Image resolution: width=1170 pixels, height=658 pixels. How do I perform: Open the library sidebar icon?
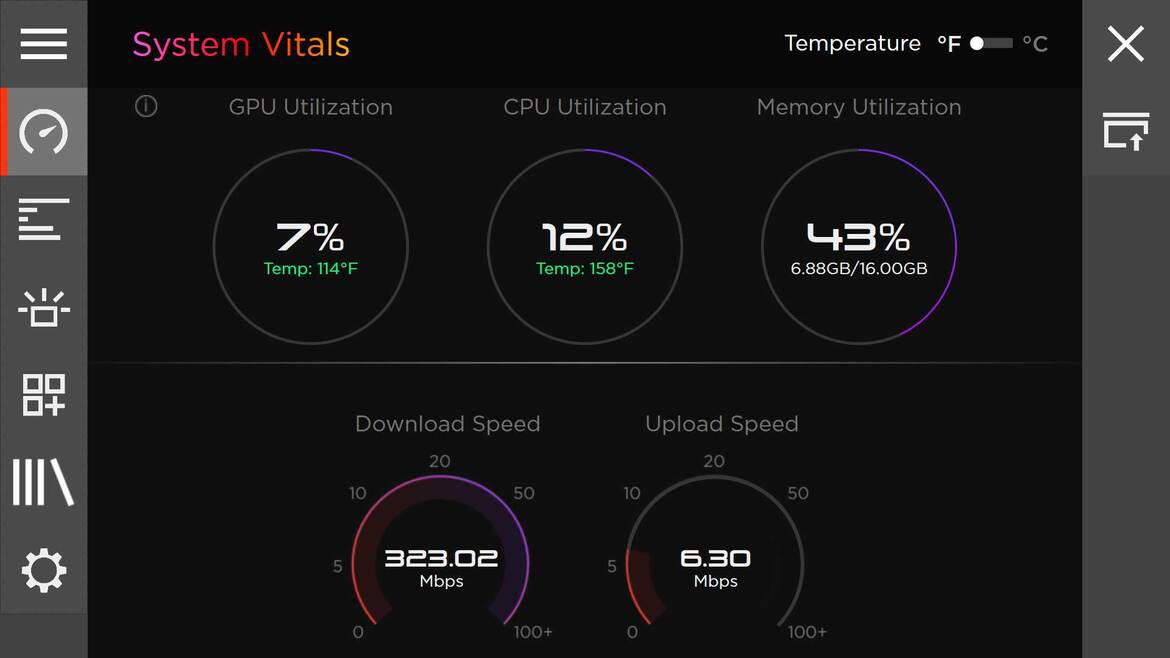tap(43, 483)
